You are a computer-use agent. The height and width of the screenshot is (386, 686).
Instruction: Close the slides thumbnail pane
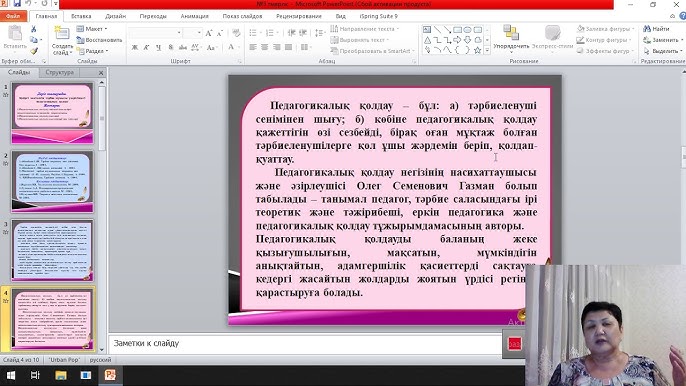pos(101,73)
